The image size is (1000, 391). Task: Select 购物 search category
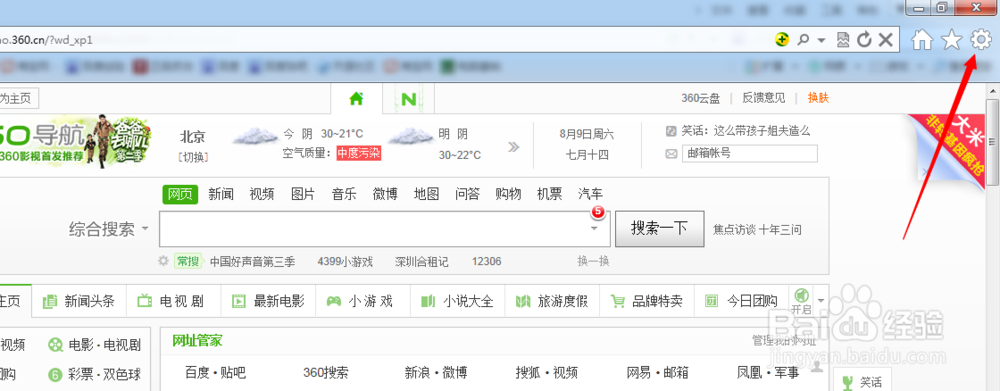click(x=508, y=195)
